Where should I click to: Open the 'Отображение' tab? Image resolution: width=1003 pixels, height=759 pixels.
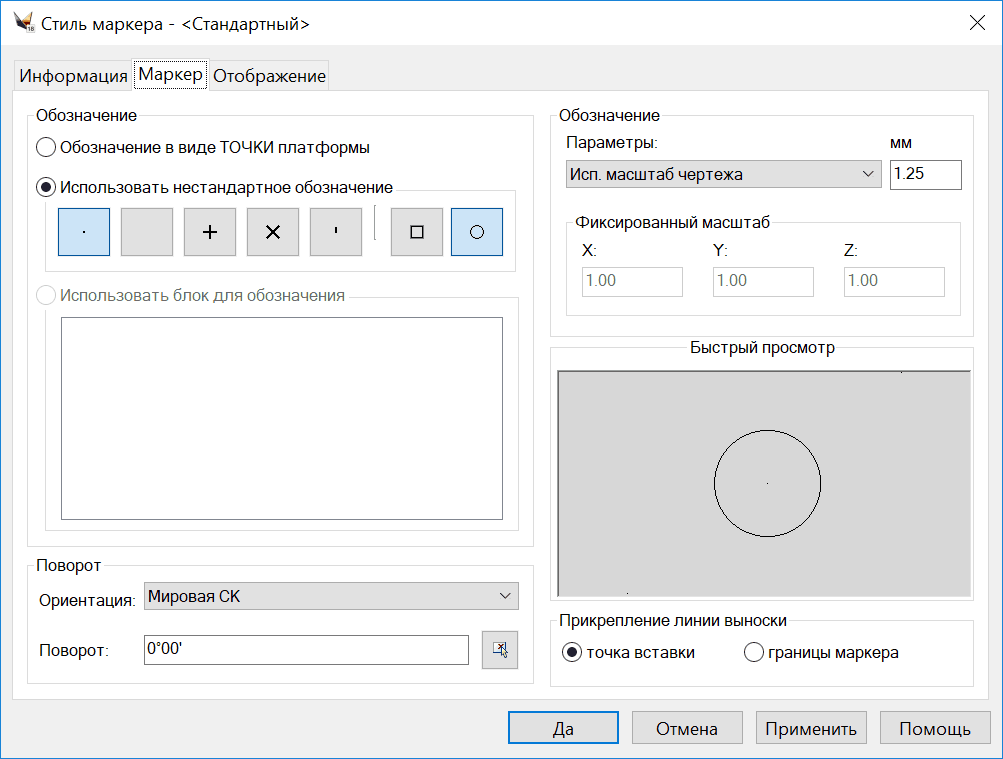(269, 76)
